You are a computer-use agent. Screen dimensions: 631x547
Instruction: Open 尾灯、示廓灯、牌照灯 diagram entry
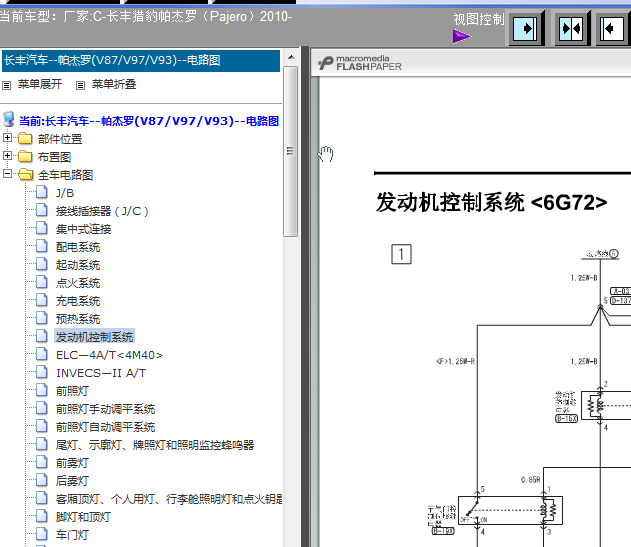tap(155, 445)
